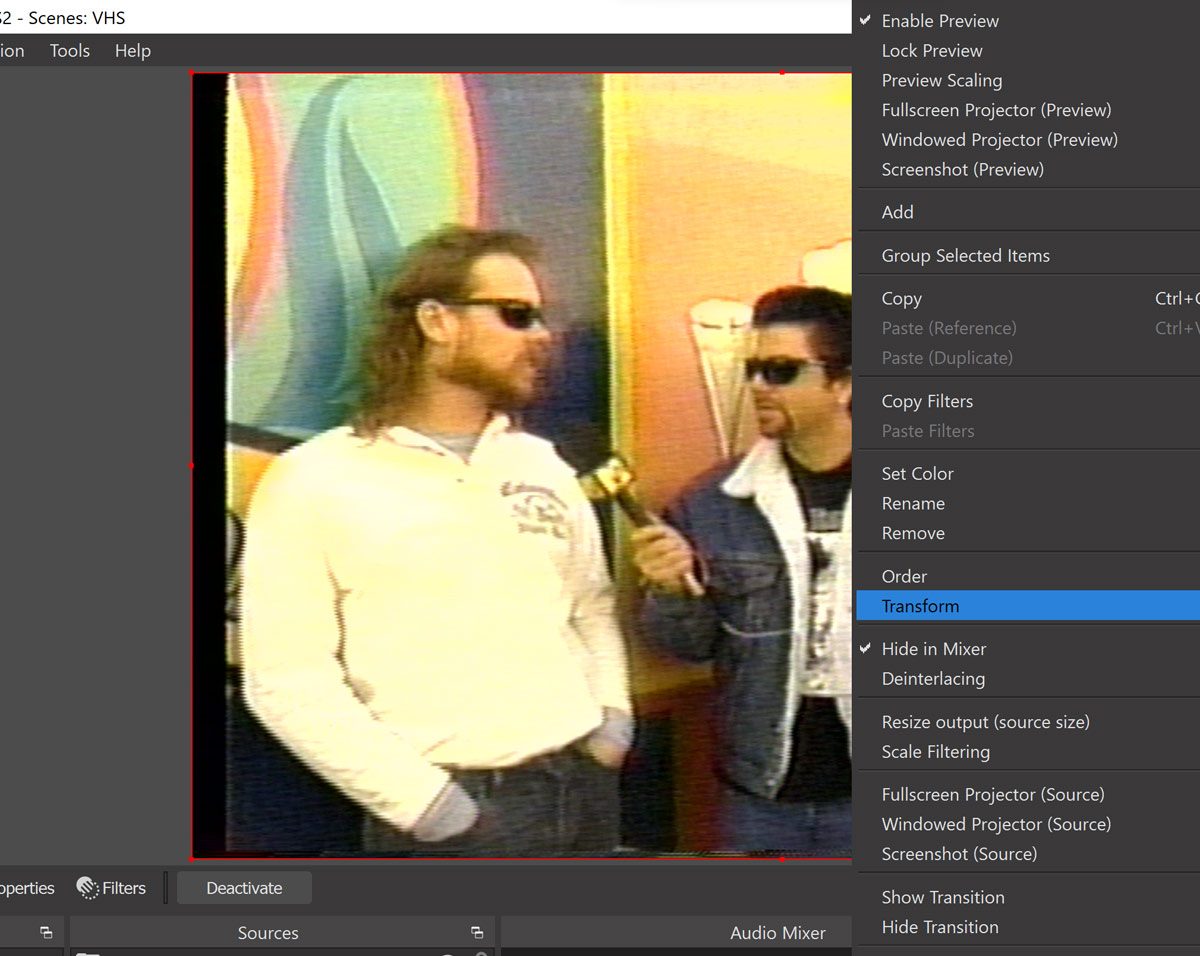Expand the Deinterlacing submenu

click(x=933, y=679)
